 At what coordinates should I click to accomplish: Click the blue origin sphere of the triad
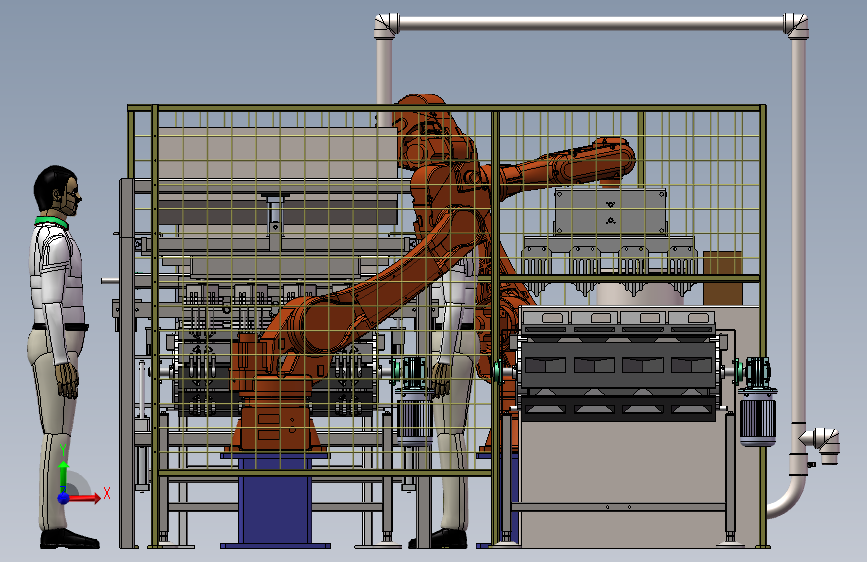(64, 498)
